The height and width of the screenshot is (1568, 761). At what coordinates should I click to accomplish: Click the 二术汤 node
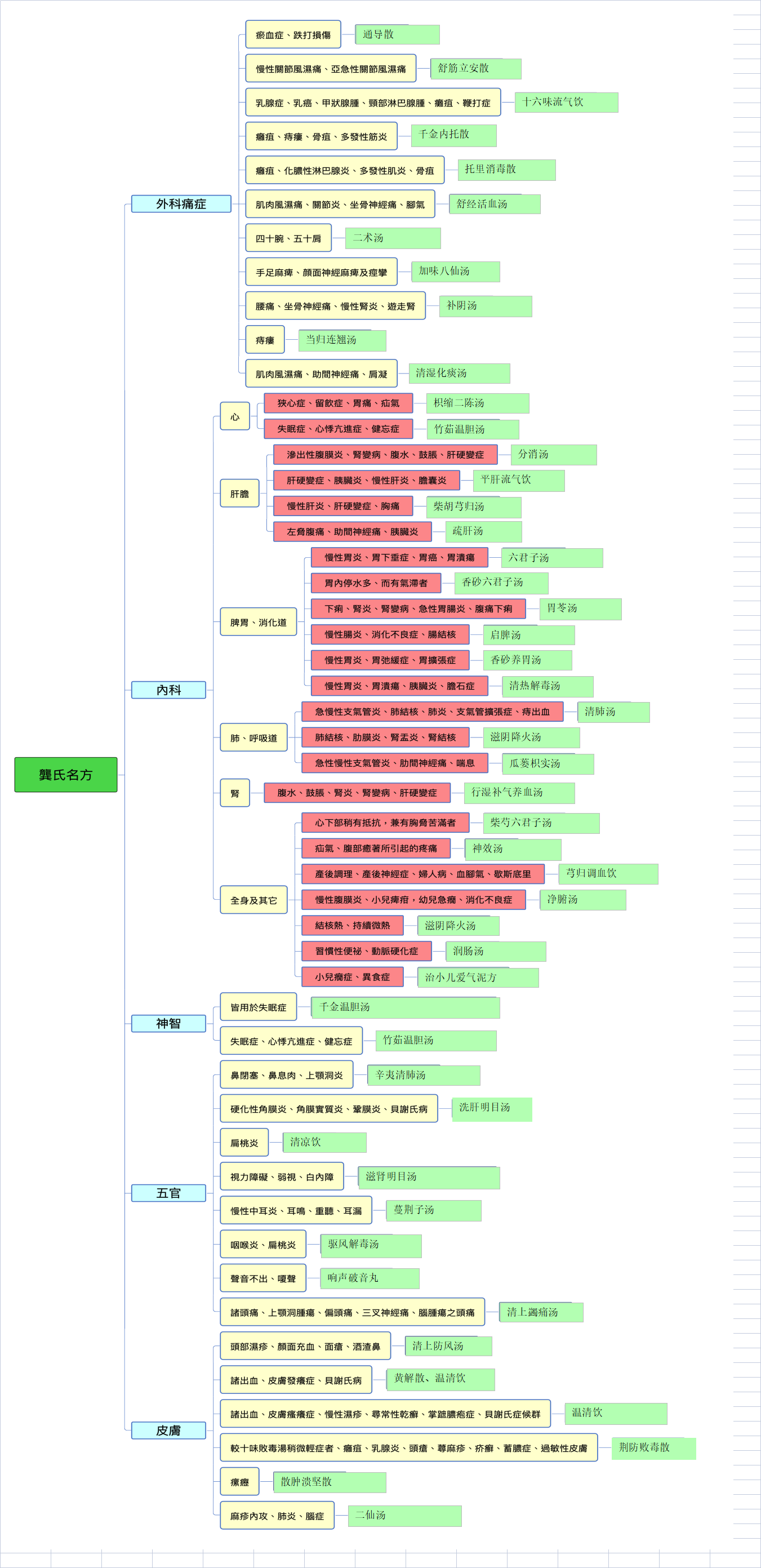click(x=393, y=238)
